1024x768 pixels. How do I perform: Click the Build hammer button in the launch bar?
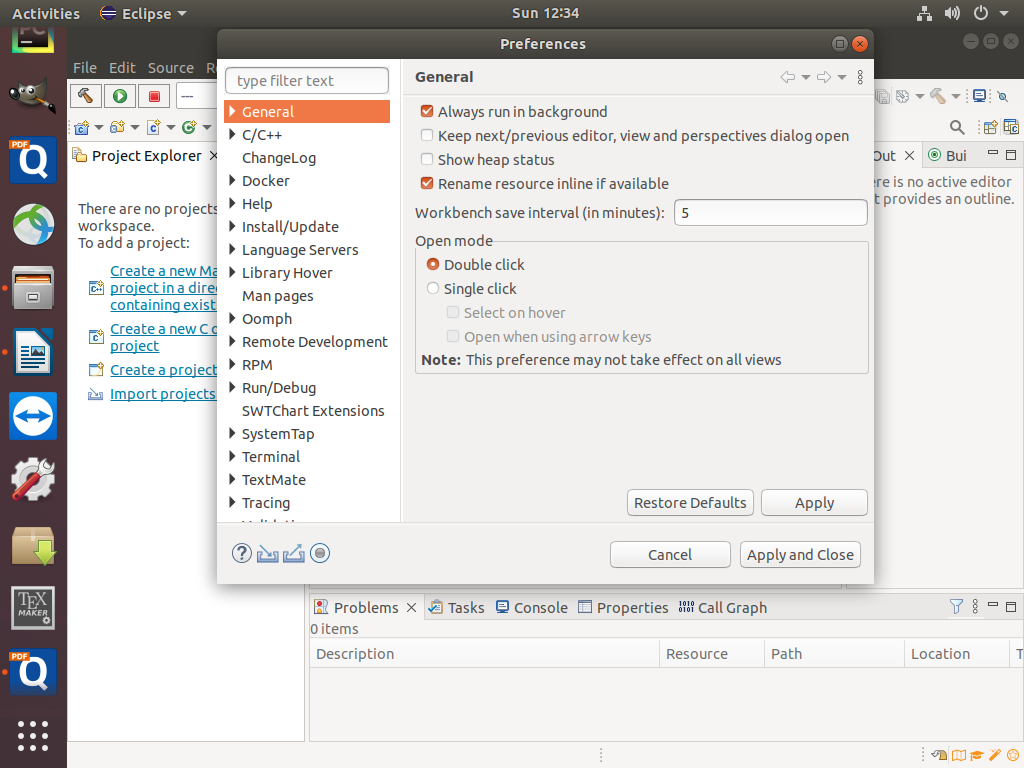click(86, 96)
